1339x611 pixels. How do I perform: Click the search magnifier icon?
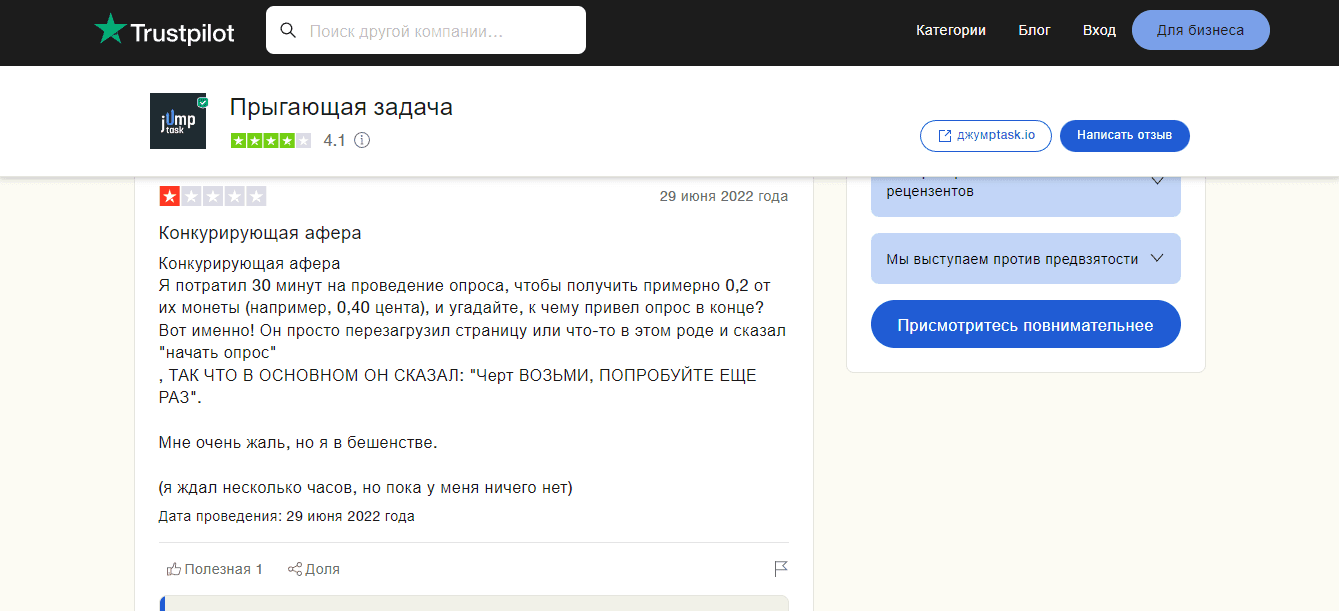pos(288,30)
